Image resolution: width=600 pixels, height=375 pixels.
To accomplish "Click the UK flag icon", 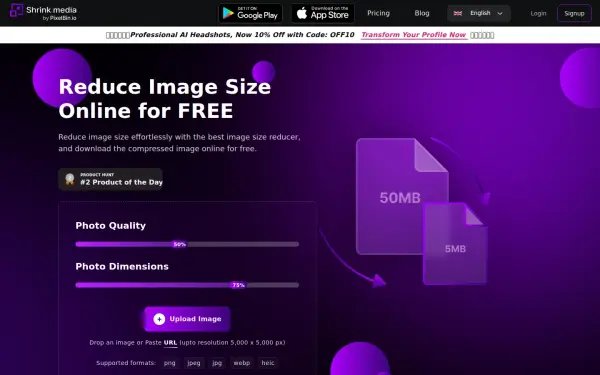I will 458,13.
